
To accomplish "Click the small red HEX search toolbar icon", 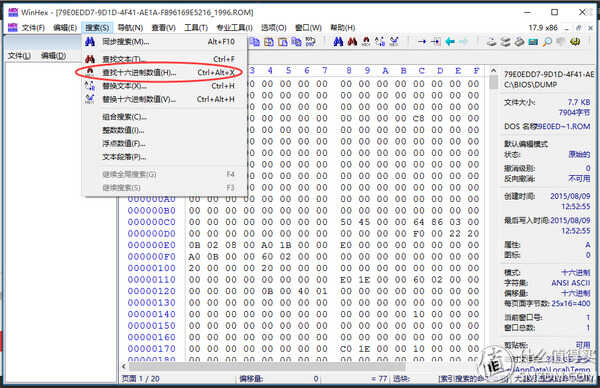I will pyautogui.click(x=366, y=42).
